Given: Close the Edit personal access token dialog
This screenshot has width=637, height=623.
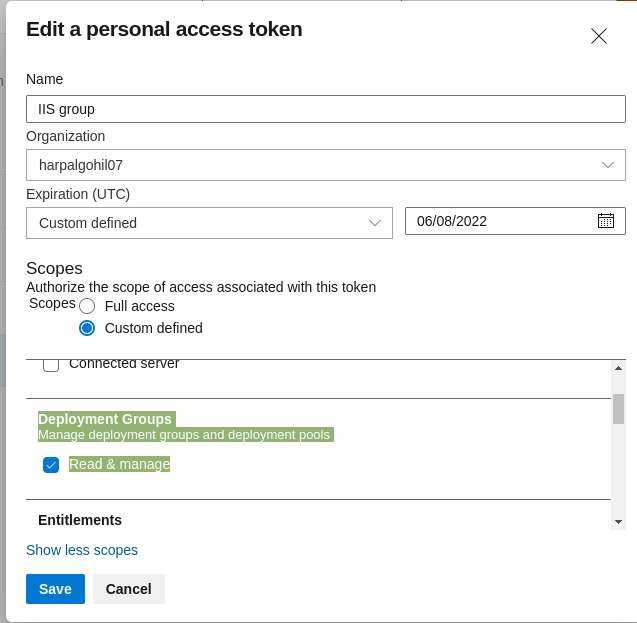Looking at the screenshot, I should click(x=599, y=36).
